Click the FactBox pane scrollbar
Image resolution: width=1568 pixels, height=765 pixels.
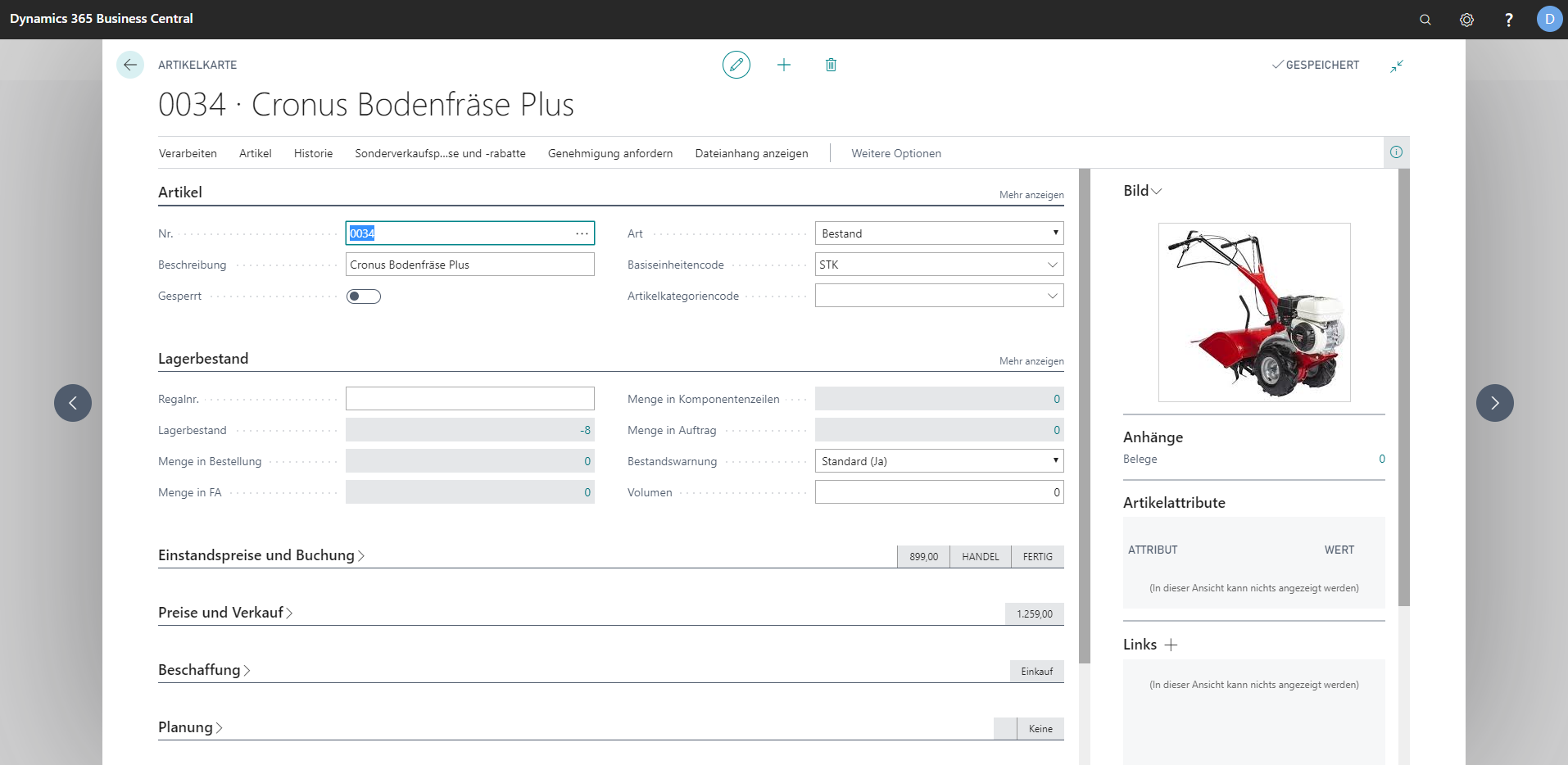click(x=1404, y=387)
